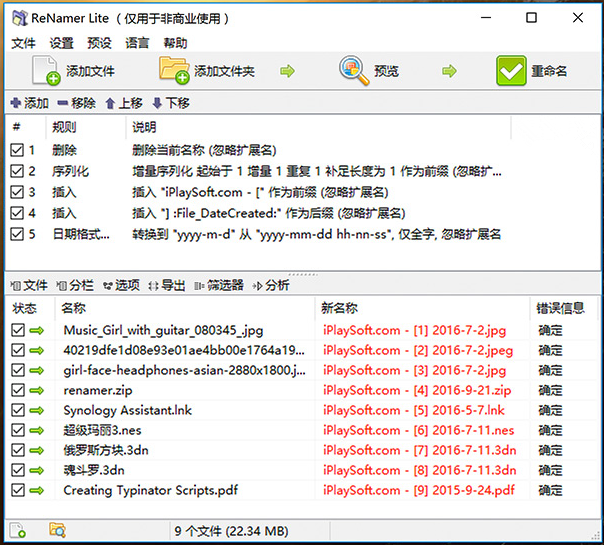Click the 说明 column header in rules list
The image size is (604, 545).
point(318,127)
